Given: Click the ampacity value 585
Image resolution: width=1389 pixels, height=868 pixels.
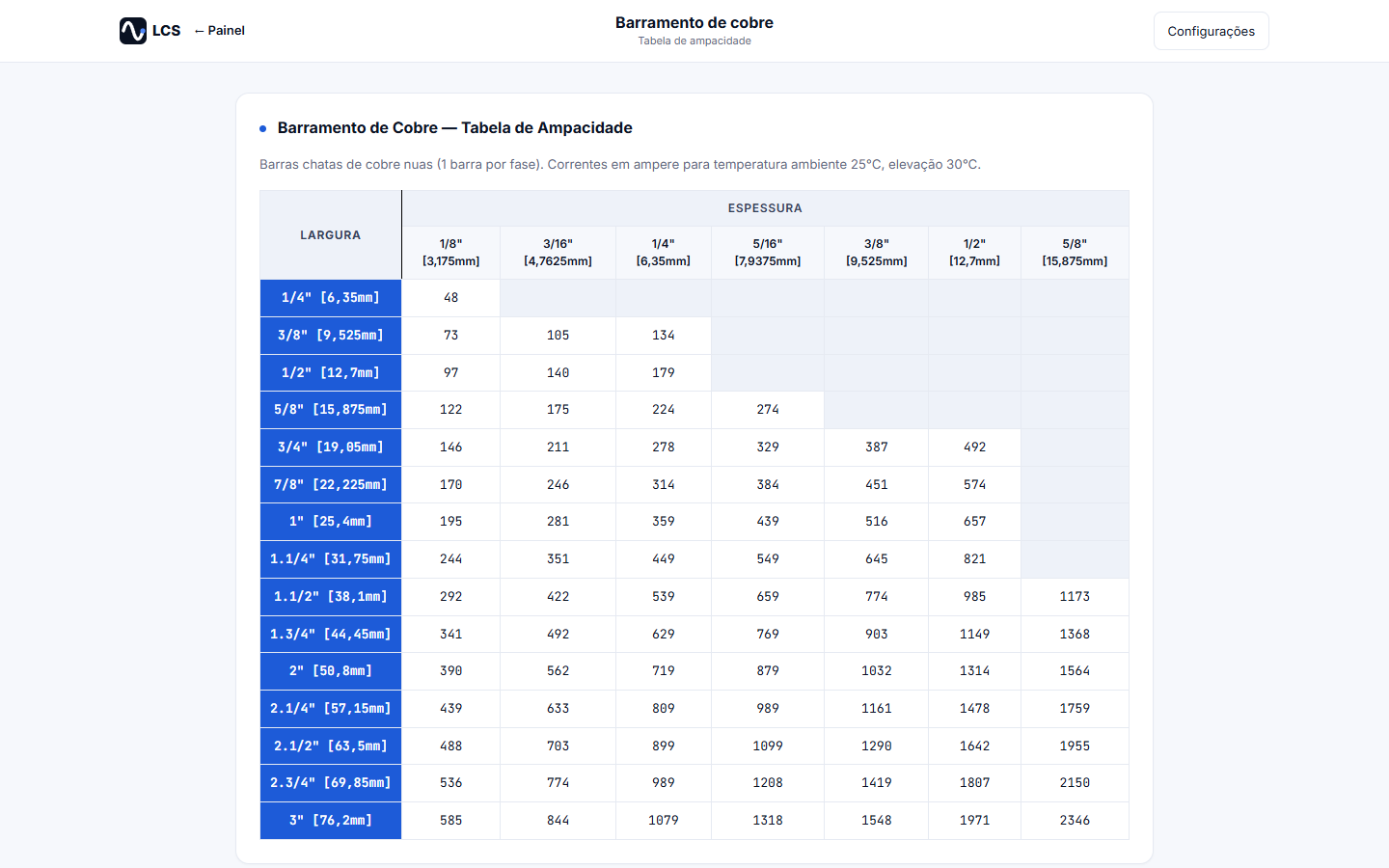Looking at the screenshot, I should tap(450, 821).
